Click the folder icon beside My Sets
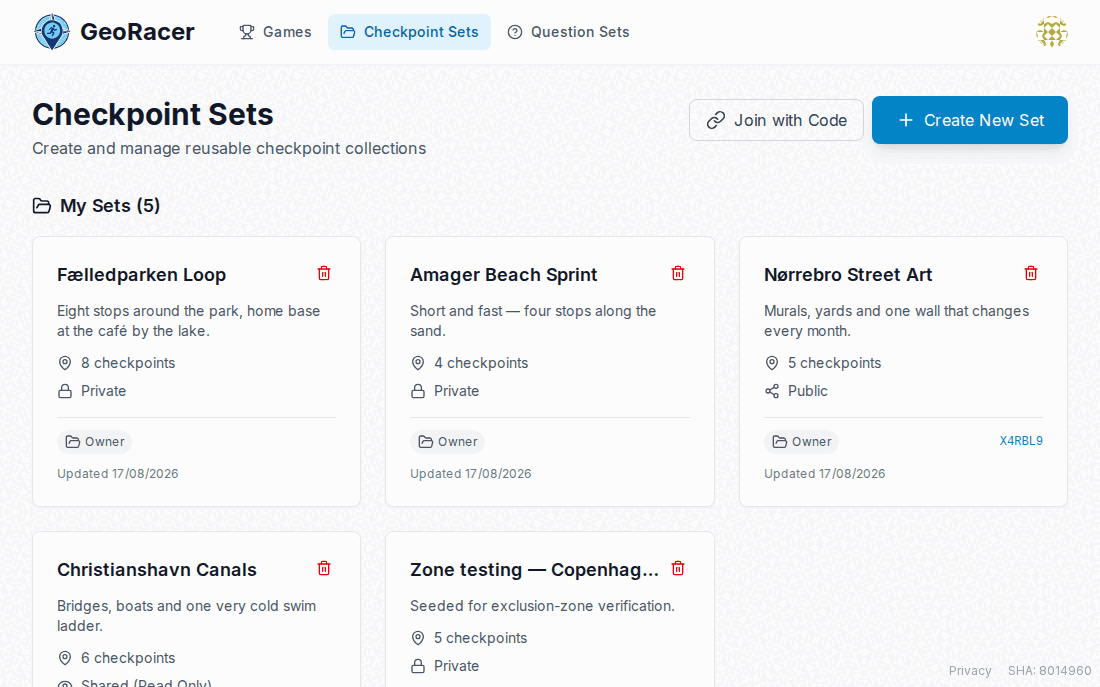The height and width of the screenshot is (687, 1100). (x=42, y=206)
